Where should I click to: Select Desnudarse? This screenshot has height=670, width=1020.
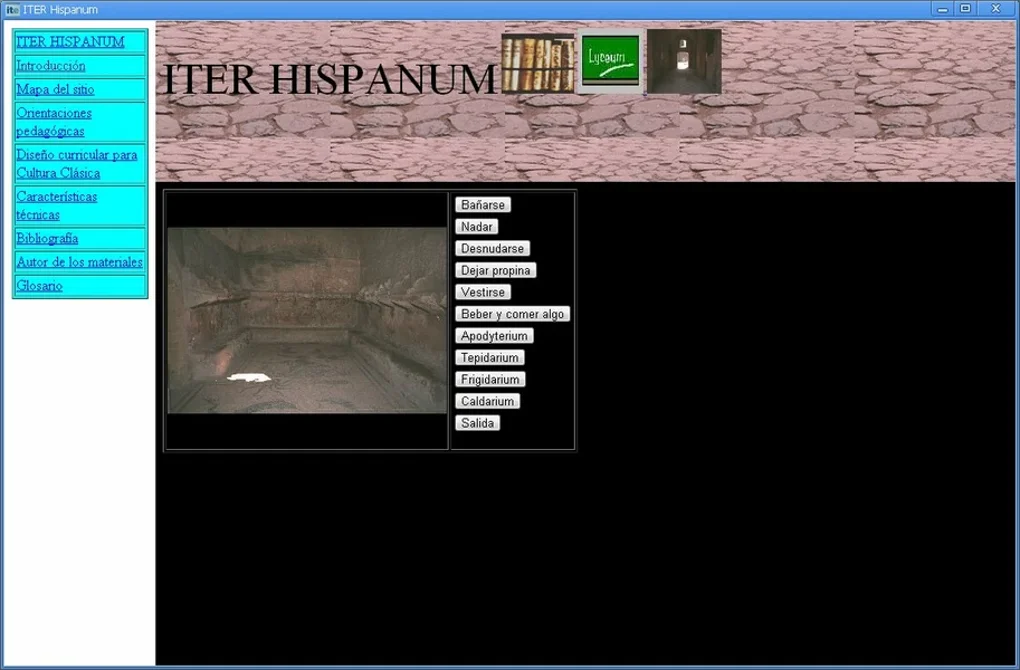point(492,248)
